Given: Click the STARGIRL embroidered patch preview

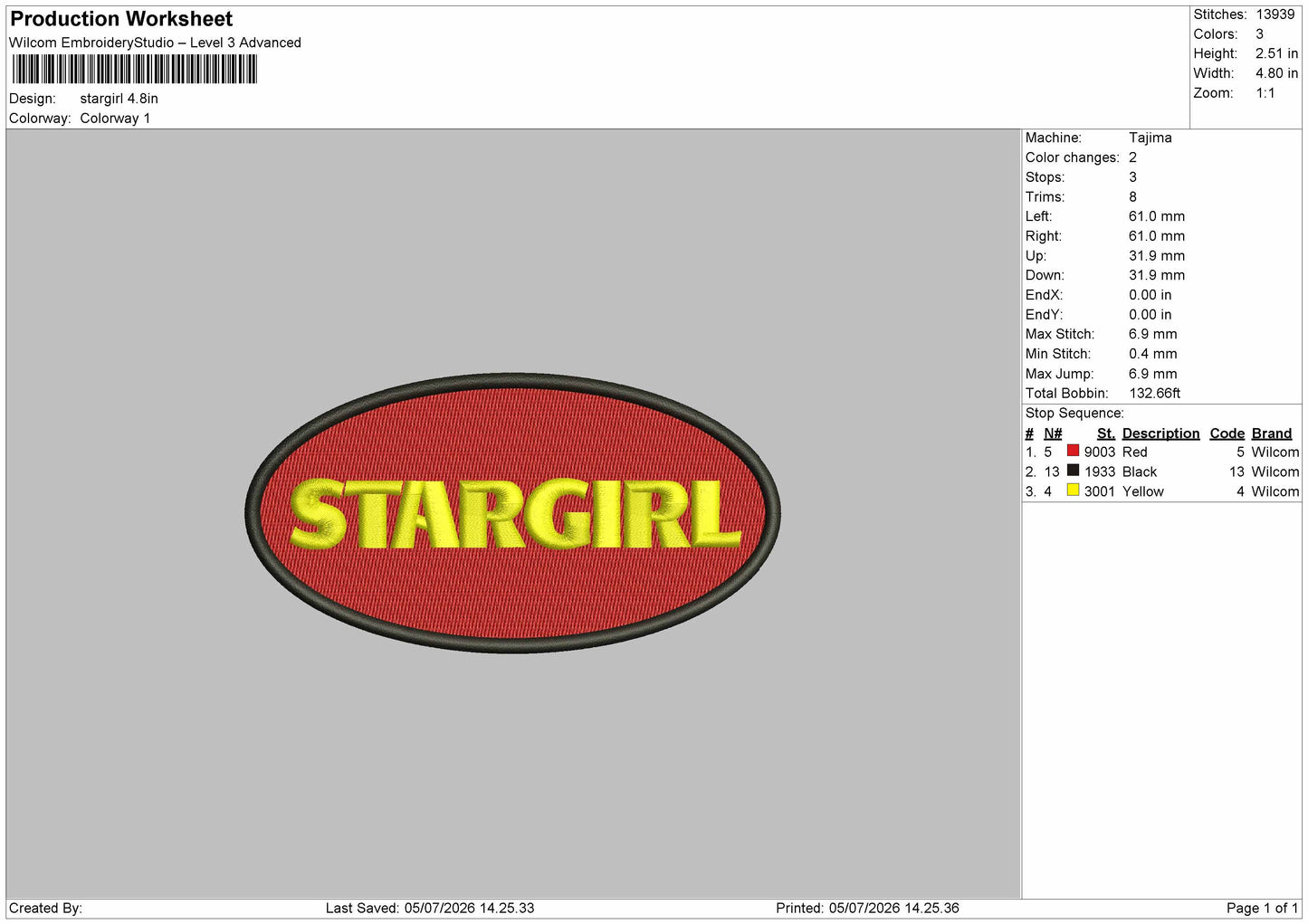Looking at the screenshot, I should 512,513.
